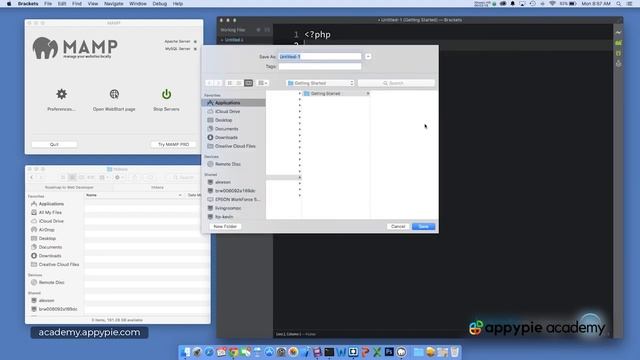Collapse save dialog with arrow beside filename
The height and width of the screenshot is (360, 640).
pyautogui.click(x=368, y=56)
